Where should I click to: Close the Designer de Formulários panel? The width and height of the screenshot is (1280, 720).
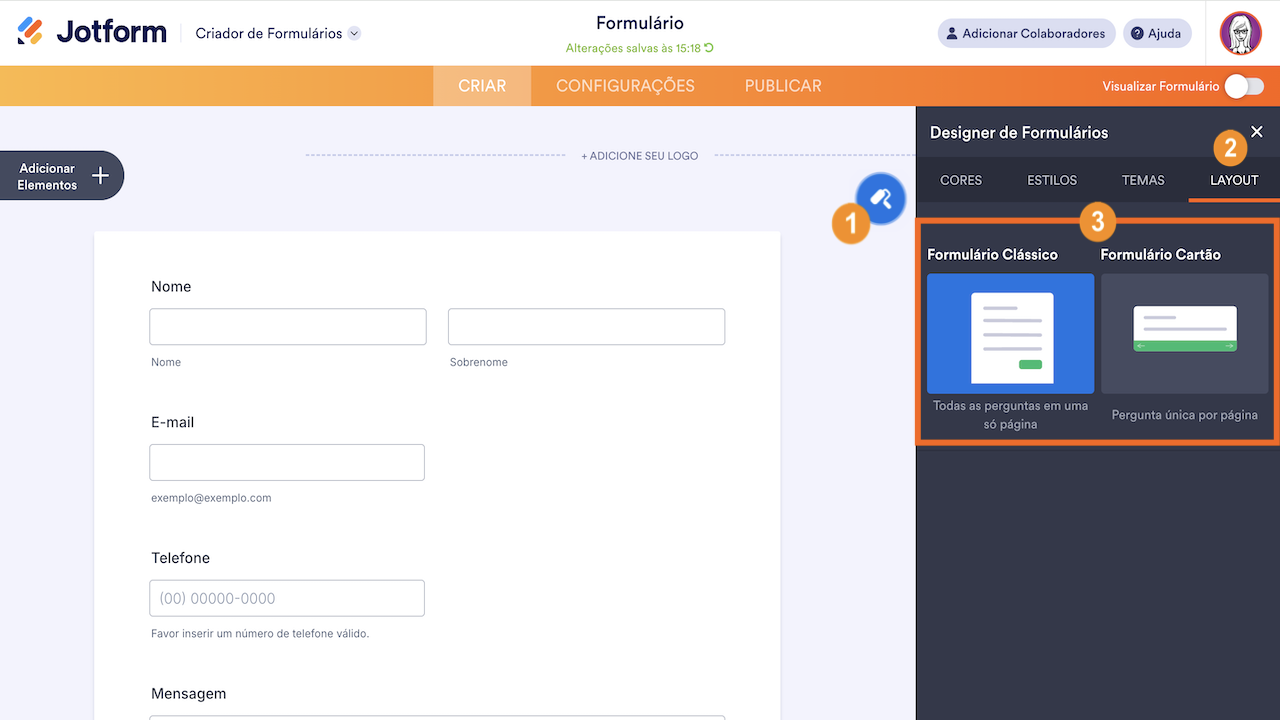tap(1257, 132)
